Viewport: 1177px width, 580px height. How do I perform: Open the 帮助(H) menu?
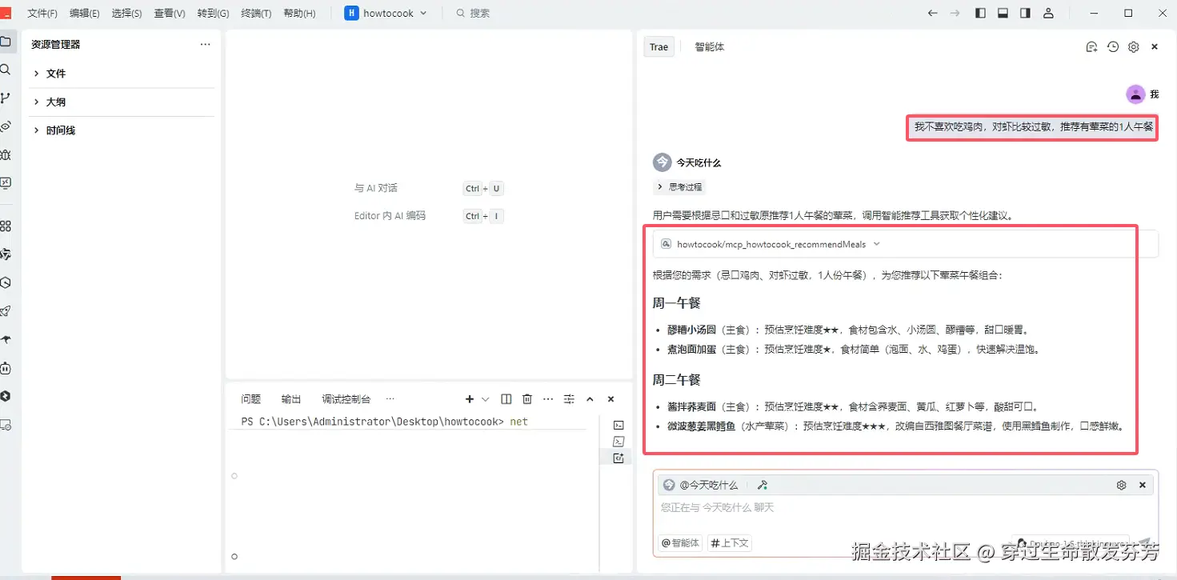300,14
